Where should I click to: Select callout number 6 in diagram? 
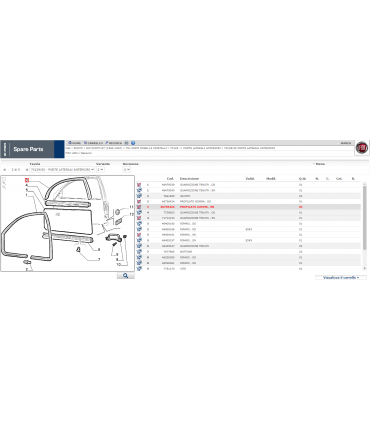click(99, 249)
